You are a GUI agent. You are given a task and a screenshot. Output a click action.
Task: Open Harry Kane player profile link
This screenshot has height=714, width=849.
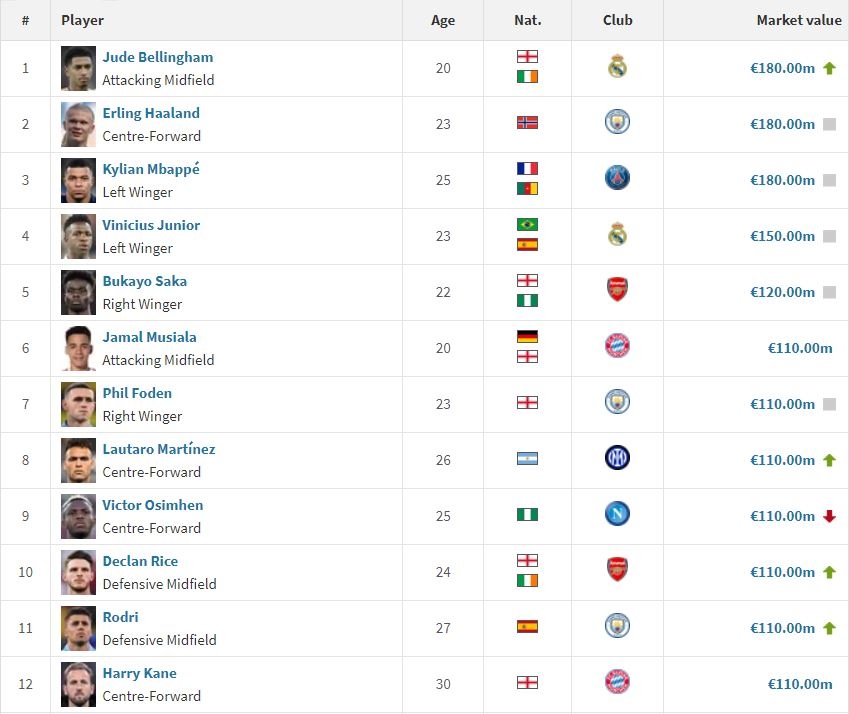(140, 673)
